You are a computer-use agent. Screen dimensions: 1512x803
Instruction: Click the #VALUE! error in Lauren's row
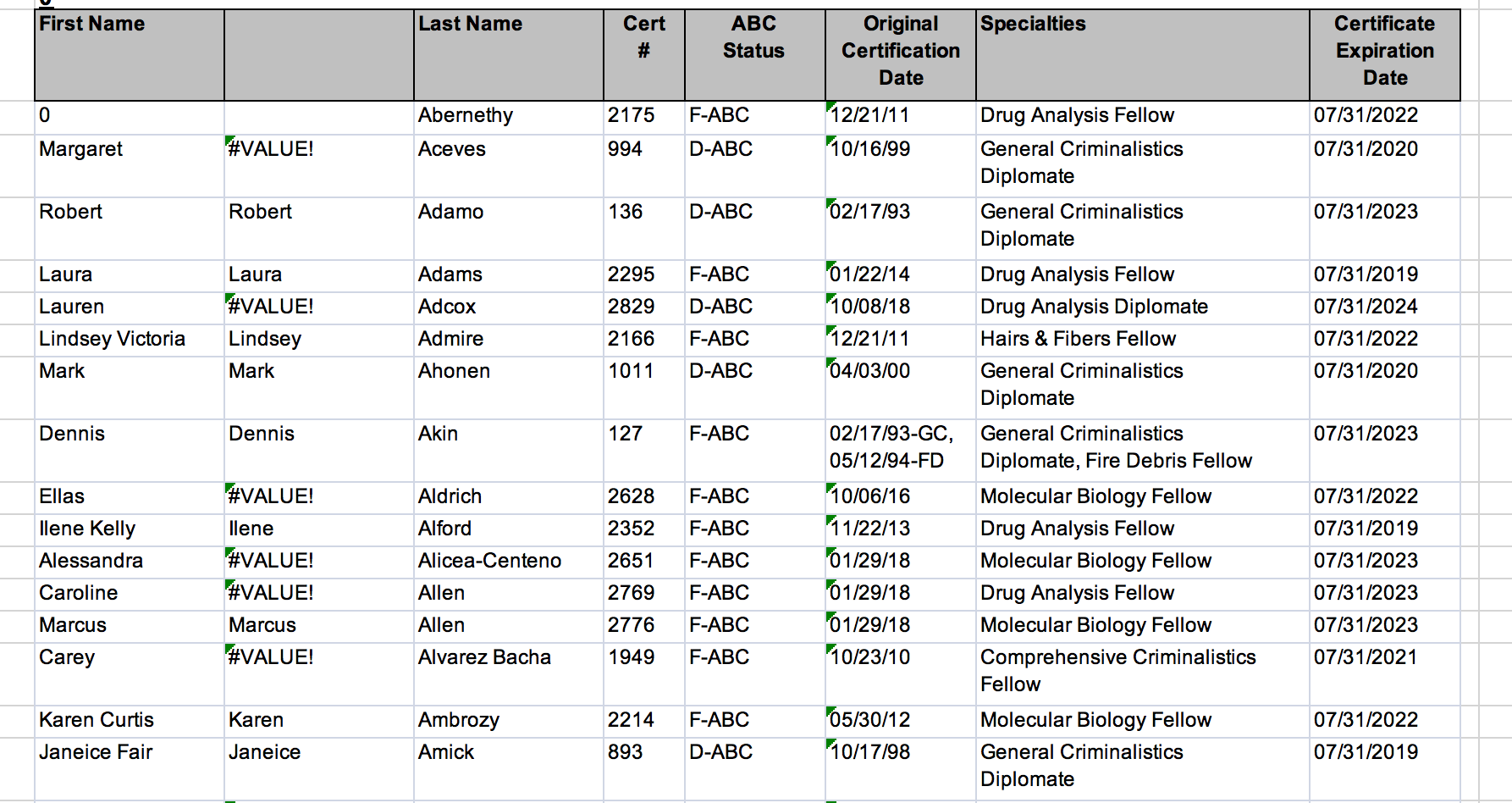pyautogui.click(x=319, y=308)
